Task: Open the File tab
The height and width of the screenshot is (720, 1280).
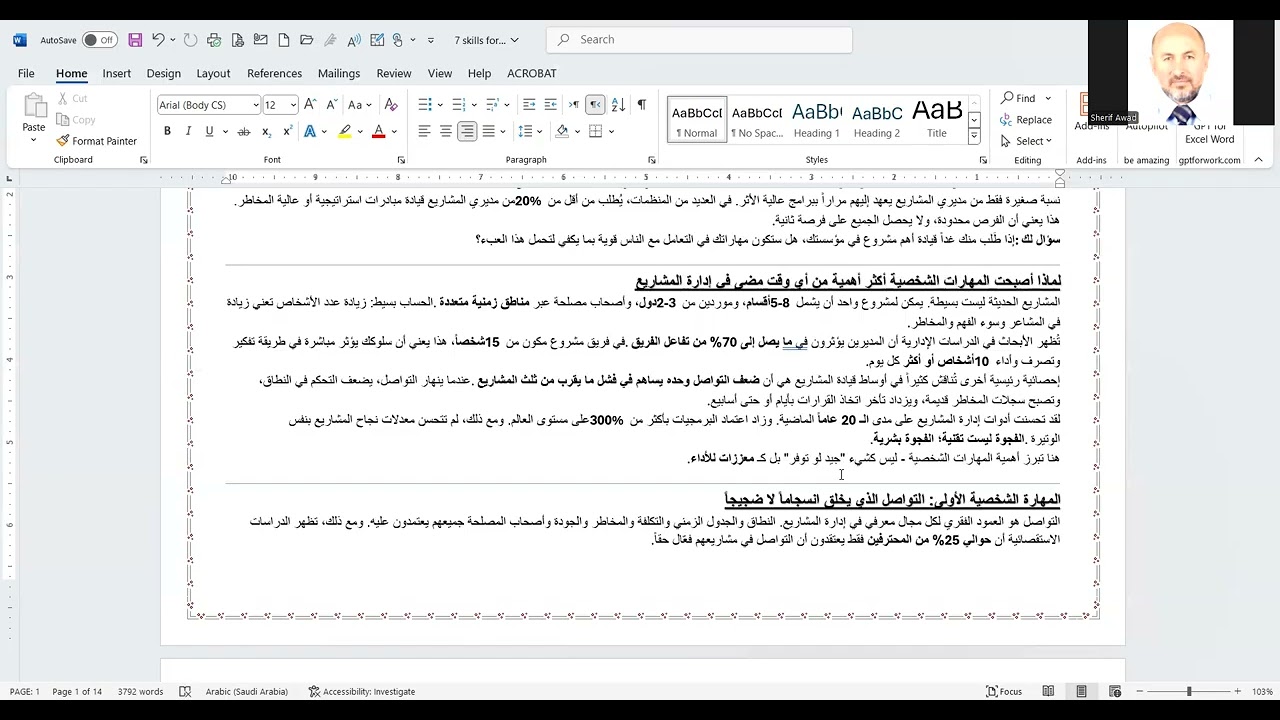Action: coord(26,73)
